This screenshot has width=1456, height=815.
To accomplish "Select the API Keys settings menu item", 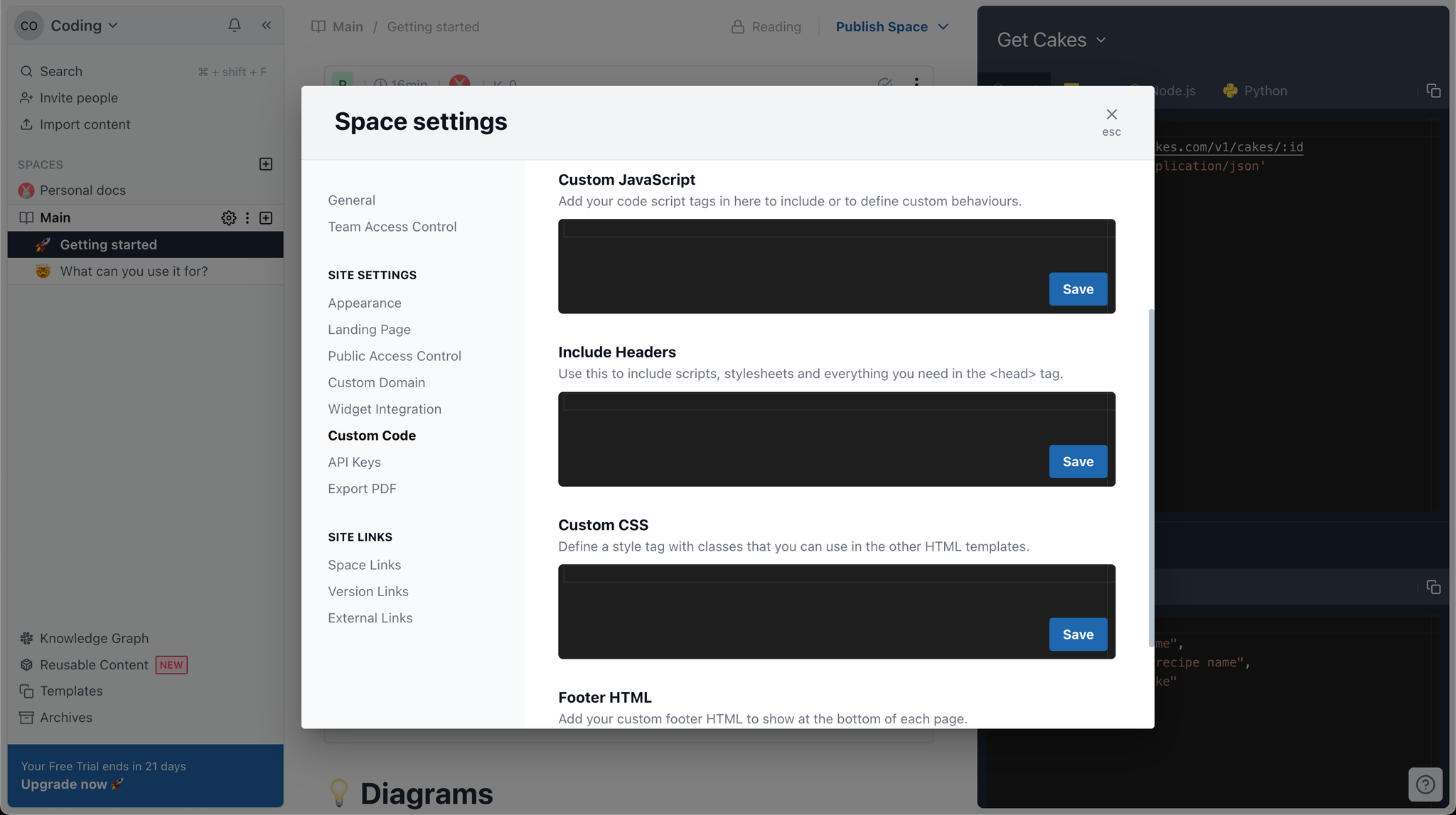I will pyautogui.click(x=353, y=462).
